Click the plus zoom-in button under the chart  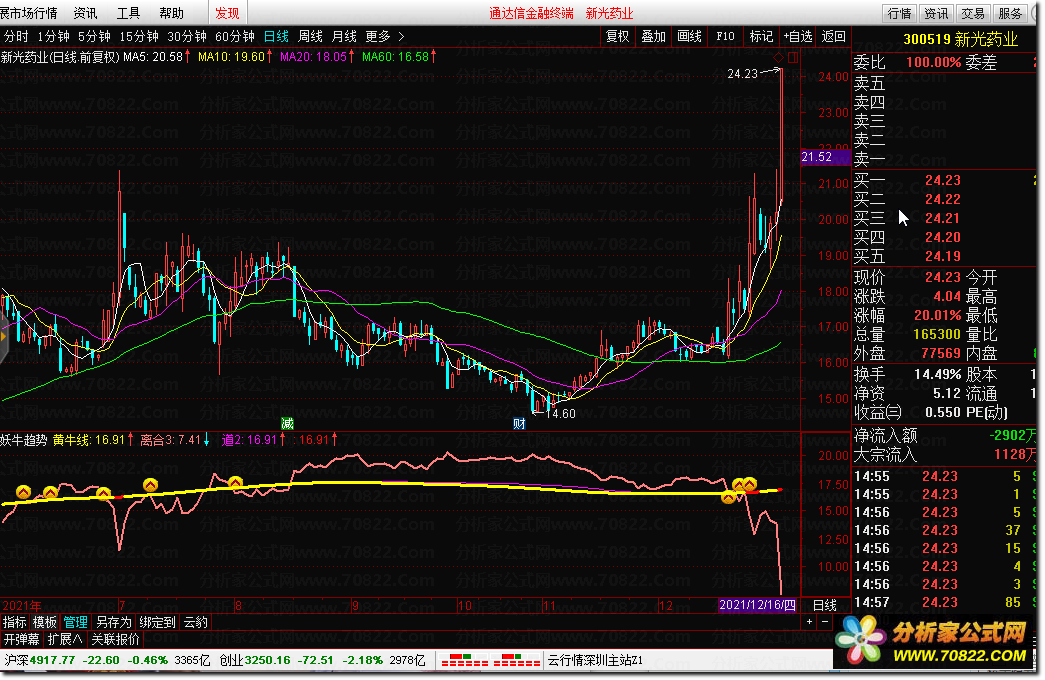pos(809,621)
